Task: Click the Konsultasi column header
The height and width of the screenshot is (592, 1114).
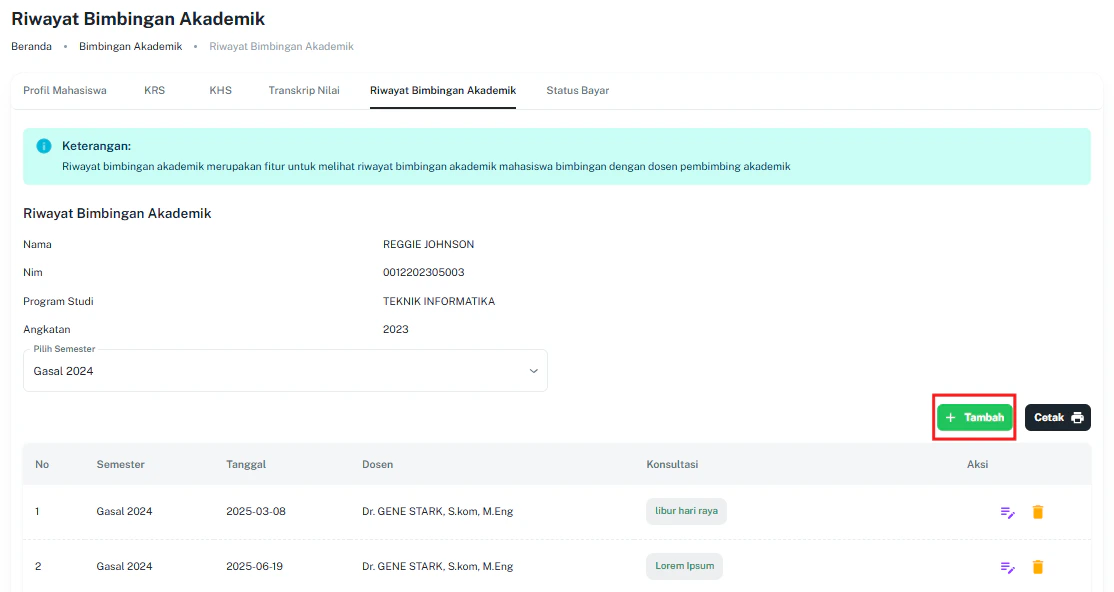Action: click(x=672, y=464)
